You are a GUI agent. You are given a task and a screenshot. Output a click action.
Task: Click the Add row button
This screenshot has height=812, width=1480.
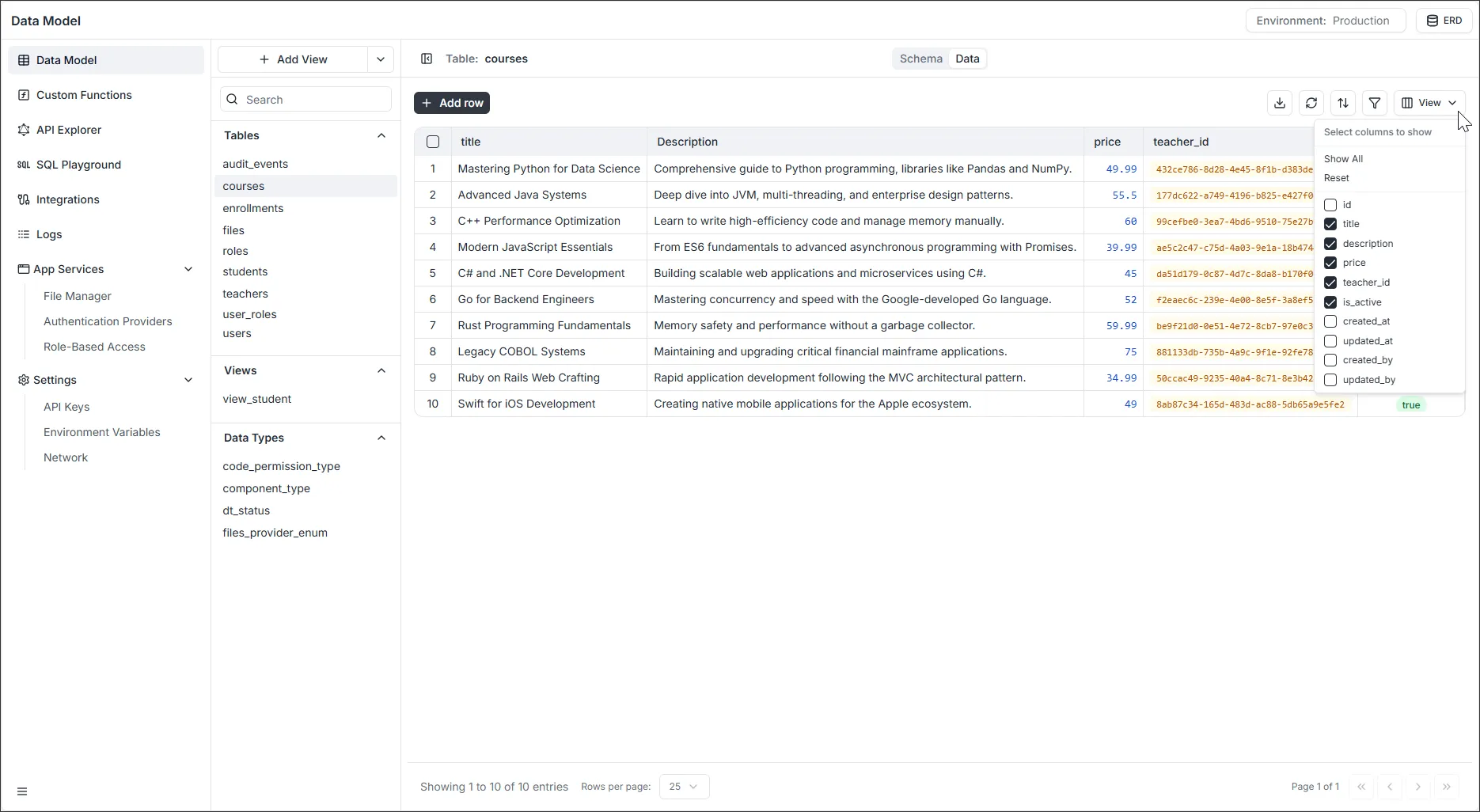click(x=452, y=103)
